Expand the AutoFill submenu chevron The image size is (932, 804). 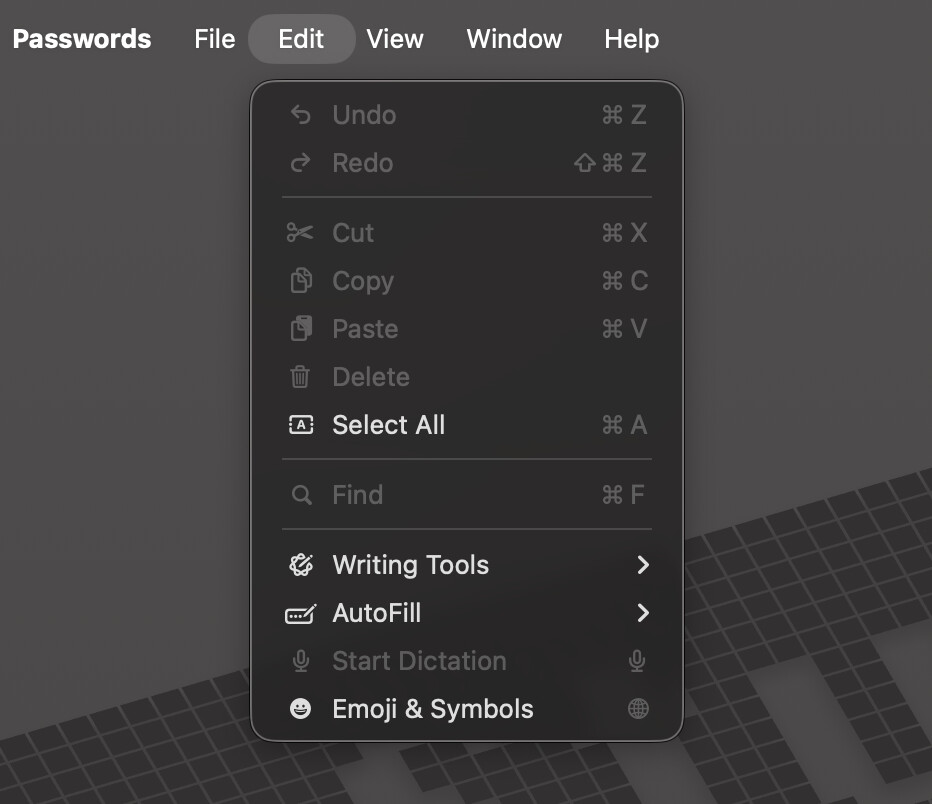click(642, 613)
